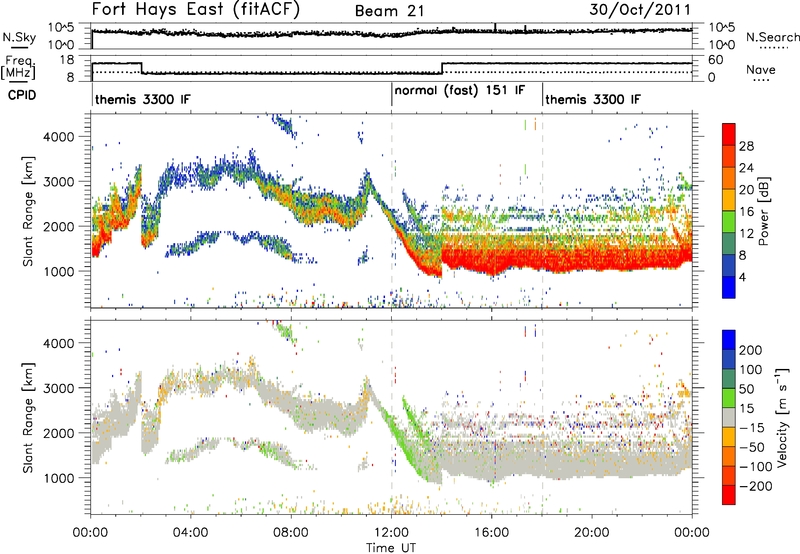
Task: Click the red top segment of the Power color bar
Action: click(x=729, y=134)
